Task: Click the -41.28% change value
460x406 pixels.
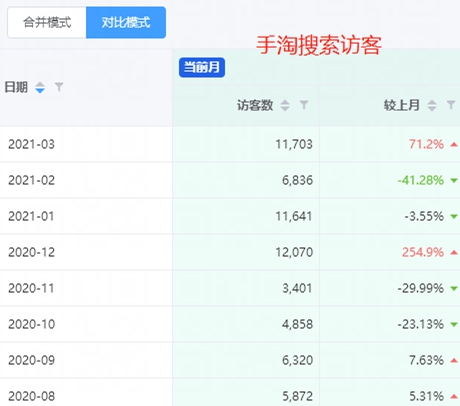Action: point(421,180)
